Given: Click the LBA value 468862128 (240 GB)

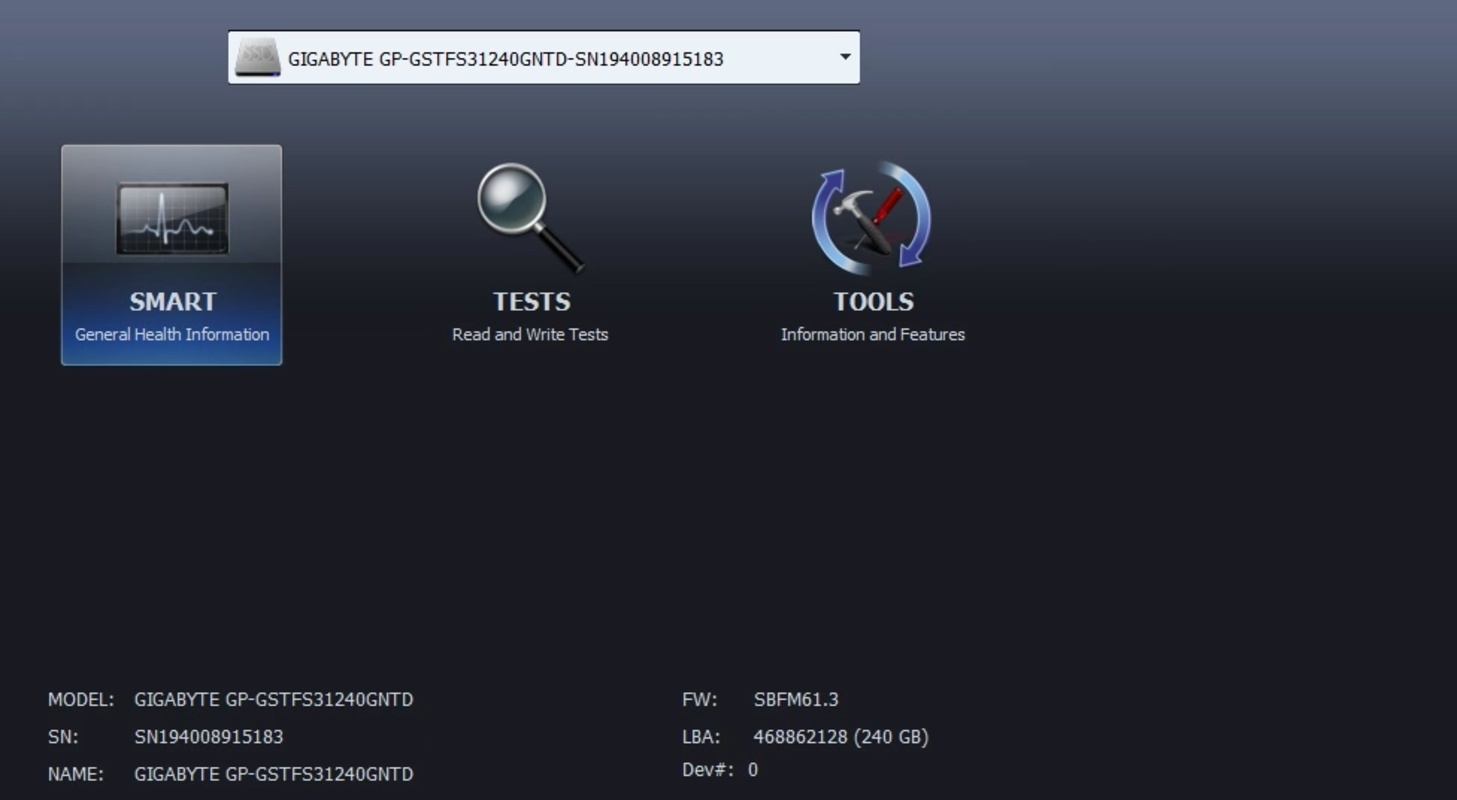Looking at the screenshot, I should [x=841, y=737].
